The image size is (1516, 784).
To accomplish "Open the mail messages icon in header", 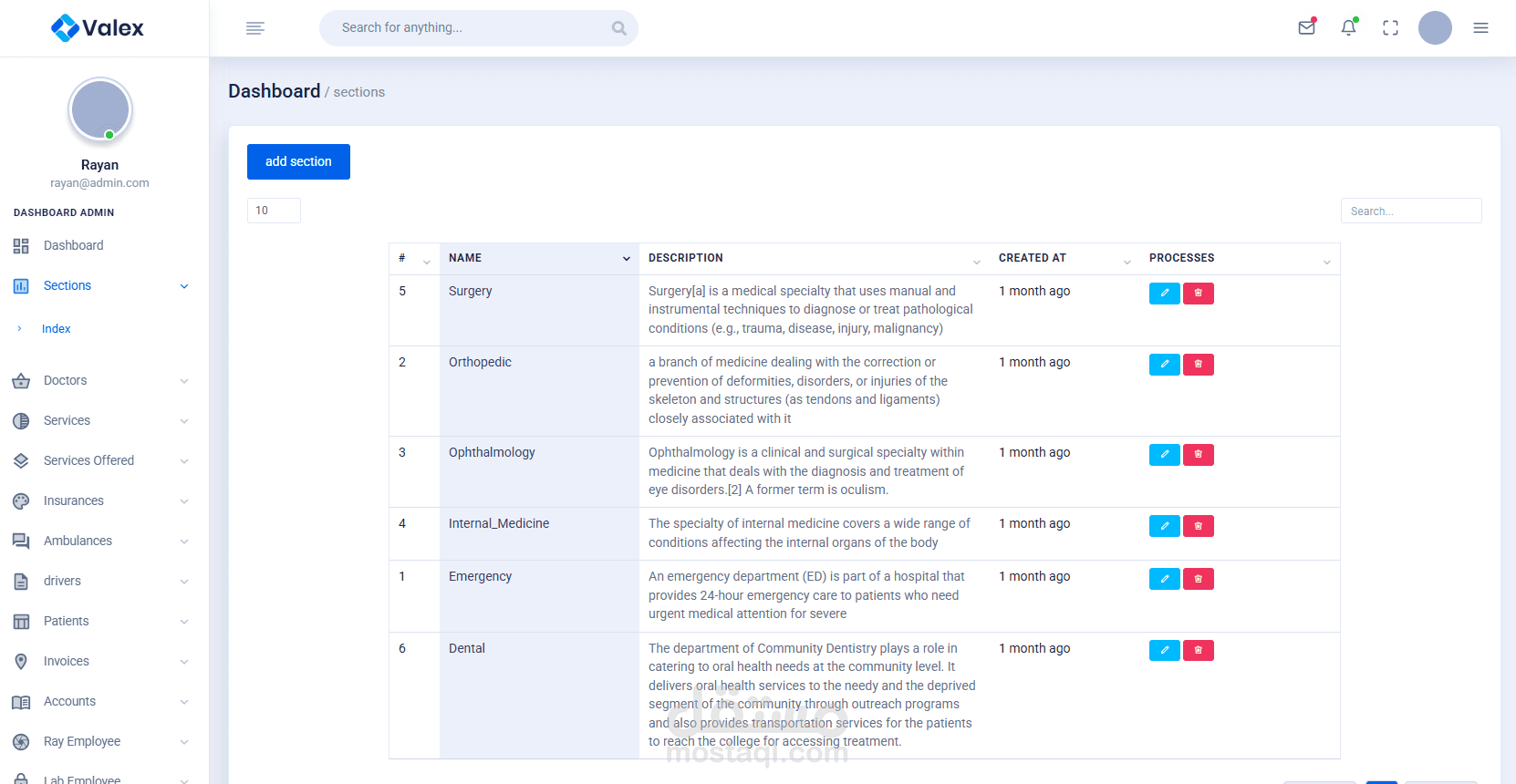I will click(x=1306, y=27).
